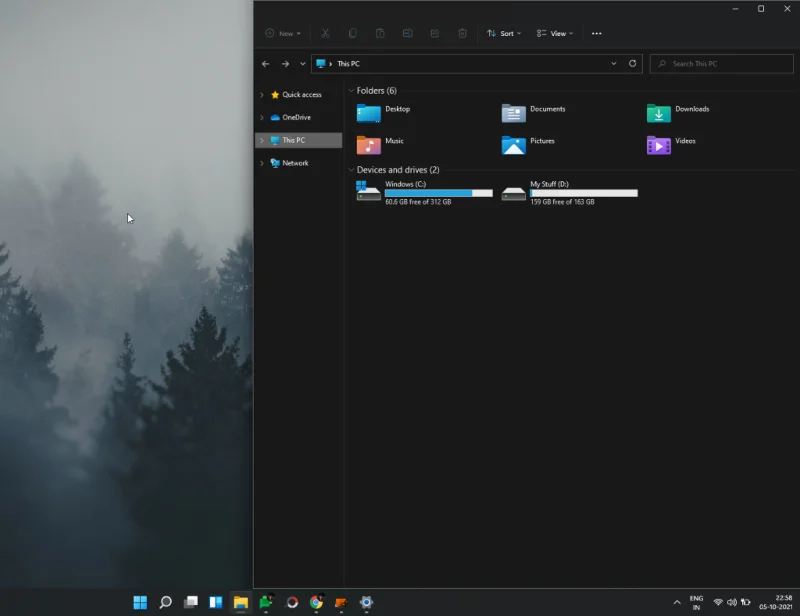
Task: Cut the selection using the scissors icon
Action: (x=326, y=33)
